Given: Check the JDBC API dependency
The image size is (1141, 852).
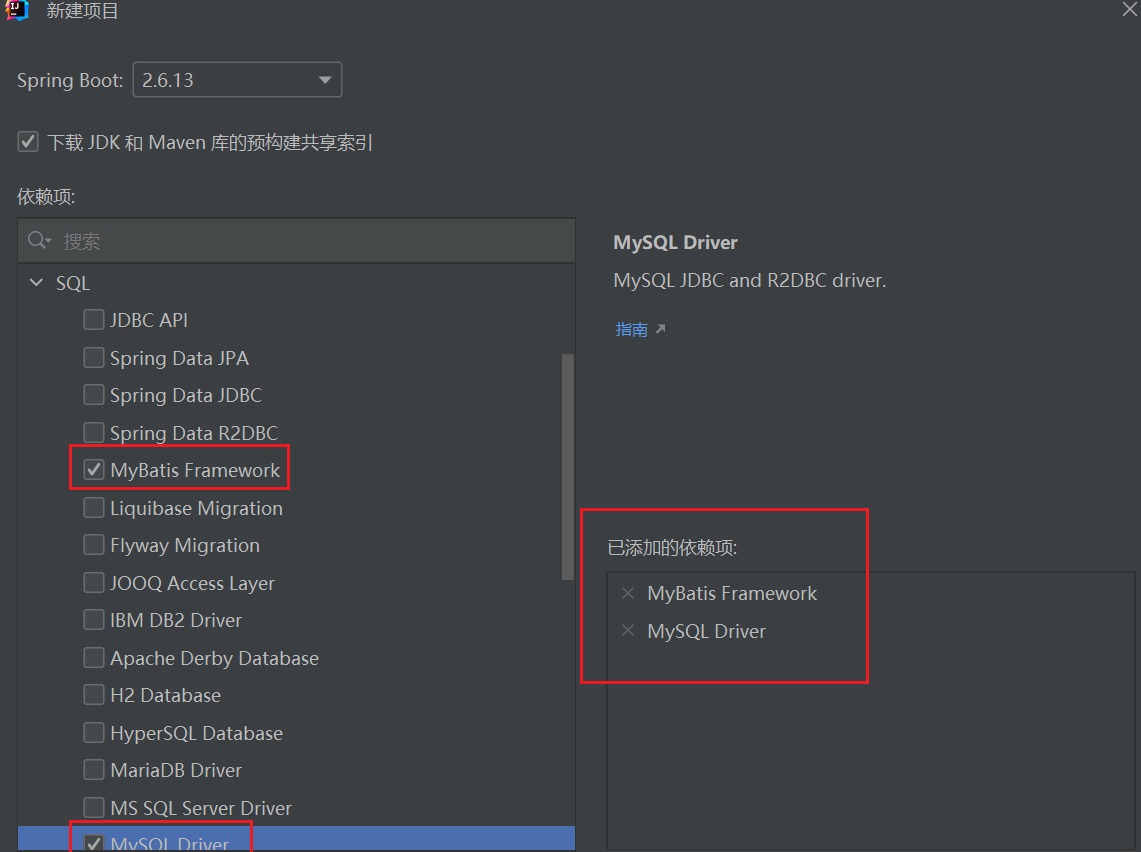Looking at the screenshot, I should tap(94, 319).
